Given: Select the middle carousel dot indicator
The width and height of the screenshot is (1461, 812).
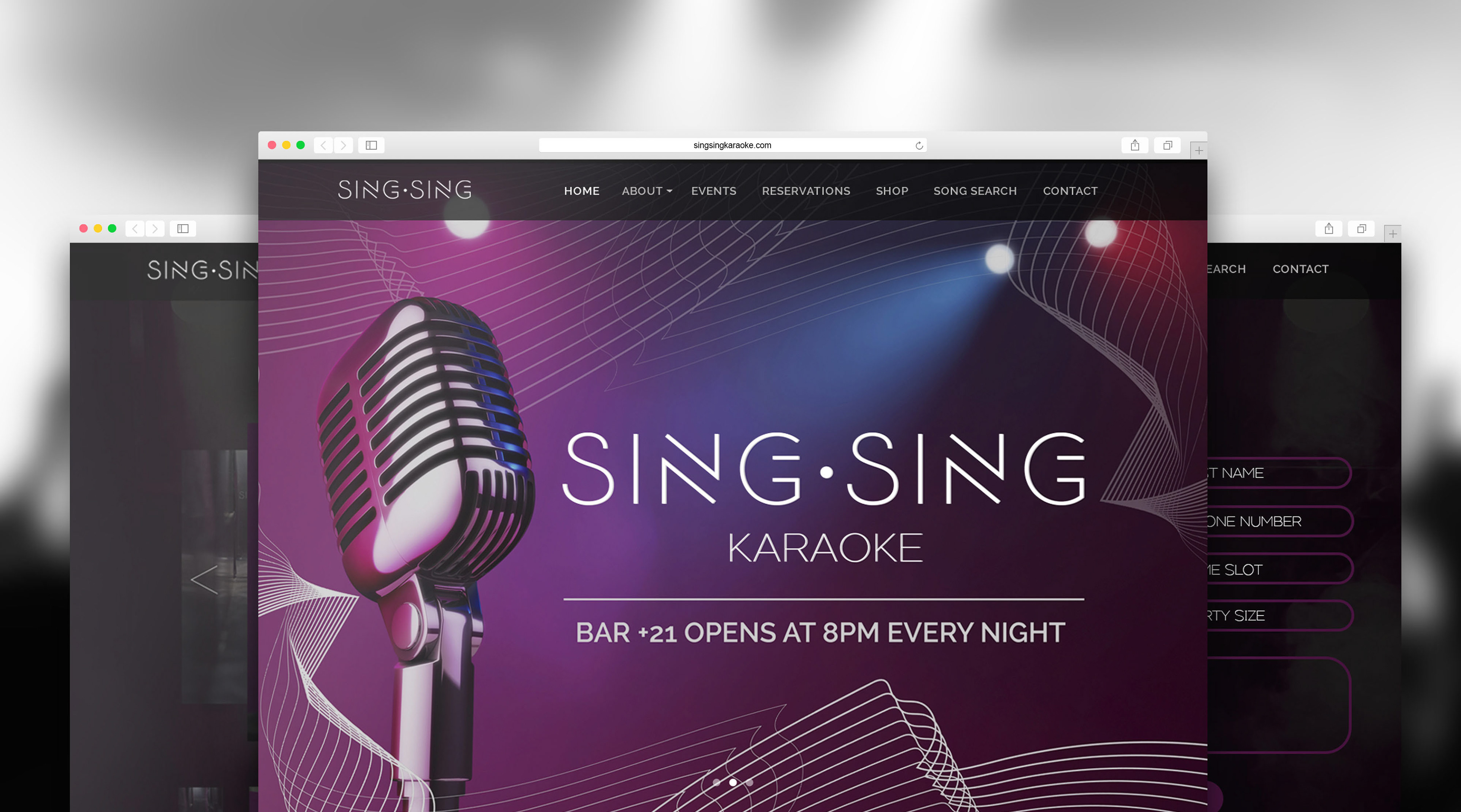Looking at the screenshot, I should pyautogui.click(x=733, y=782).
